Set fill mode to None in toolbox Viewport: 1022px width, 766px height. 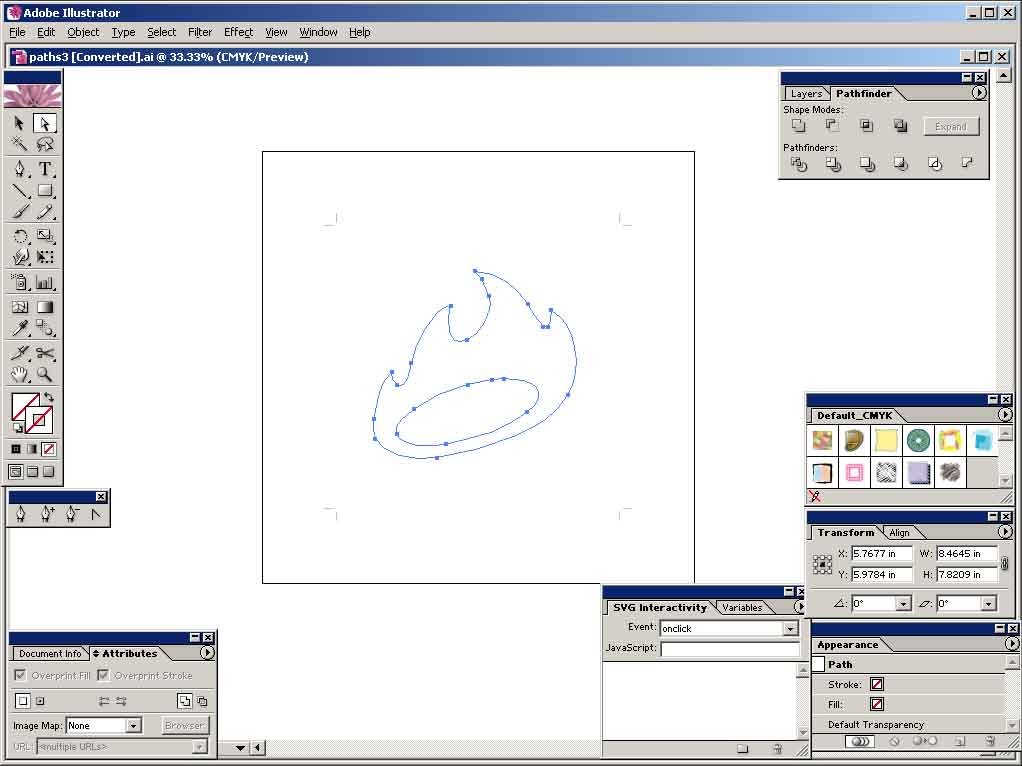pos(49,449)
